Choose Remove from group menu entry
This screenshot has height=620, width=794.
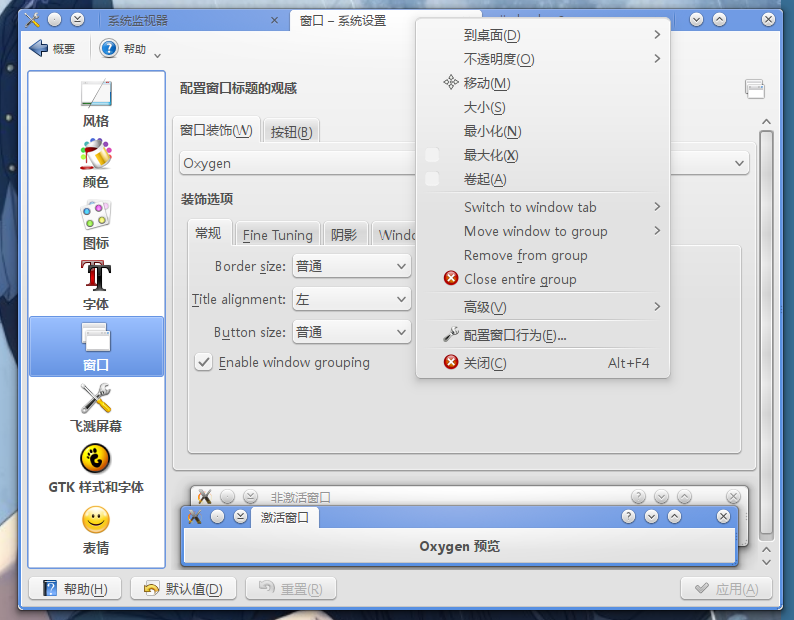click(543, 255)
